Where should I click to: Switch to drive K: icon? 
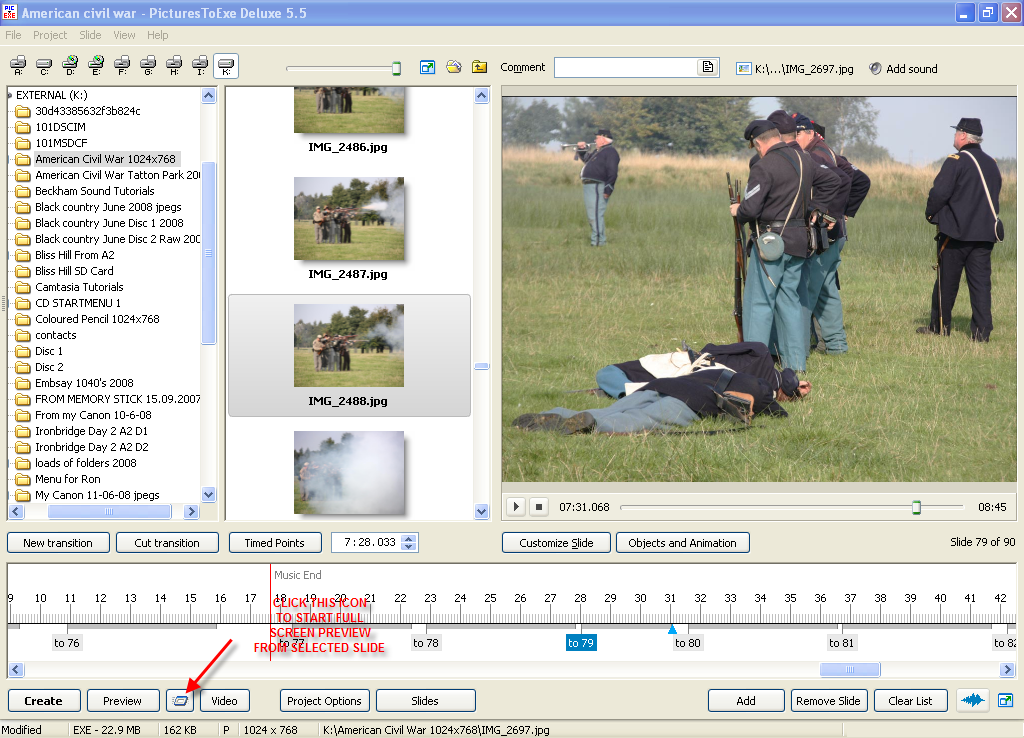(x=226, y=66)
